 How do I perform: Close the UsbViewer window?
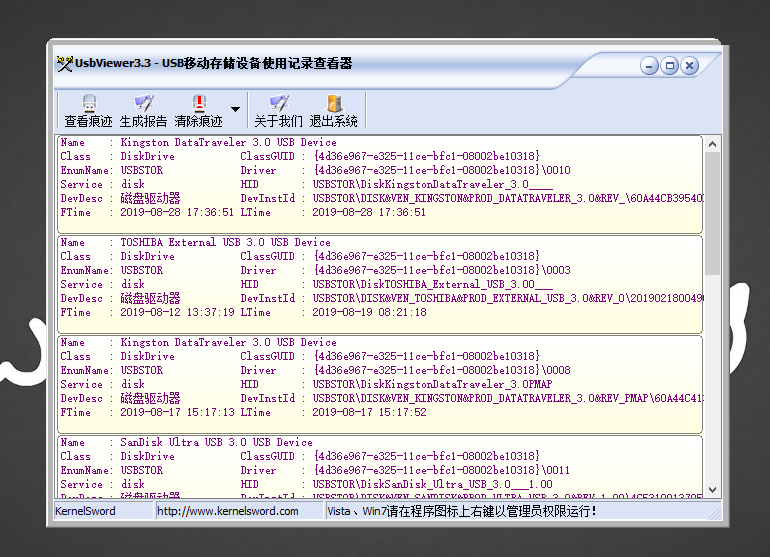click(689, 65)
